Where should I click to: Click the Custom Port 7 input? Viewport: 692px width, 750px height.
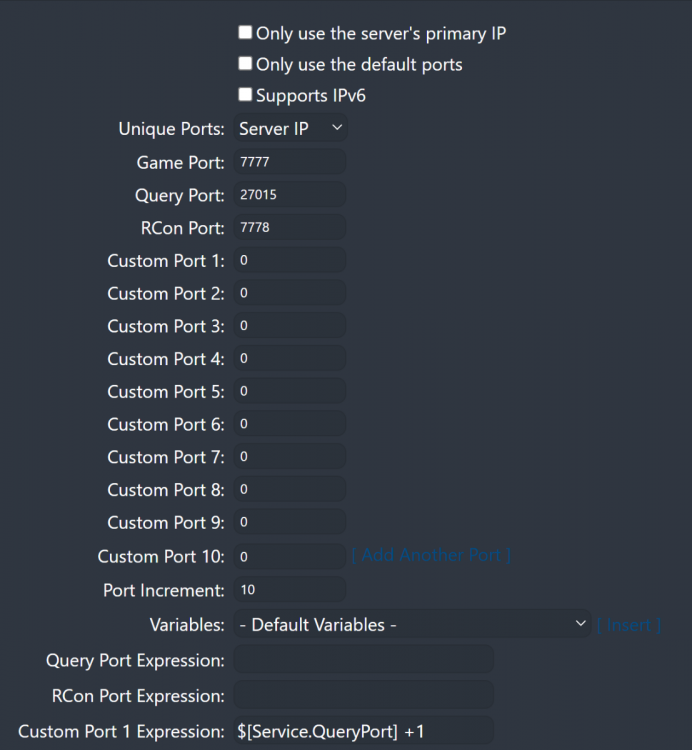click(290, 457)
